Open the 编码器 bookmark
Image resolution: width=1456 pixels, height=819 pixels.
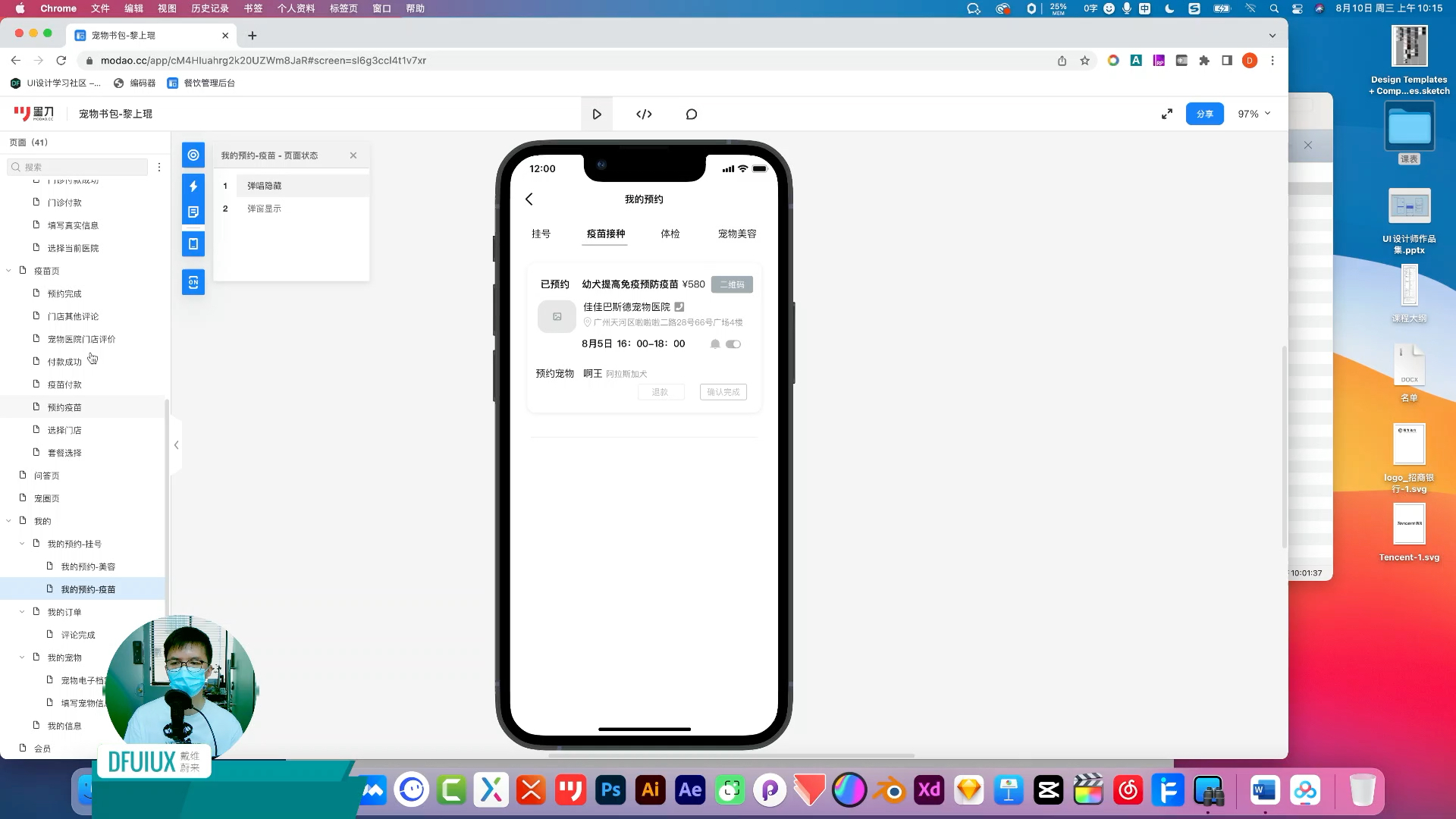pos(134,83)
